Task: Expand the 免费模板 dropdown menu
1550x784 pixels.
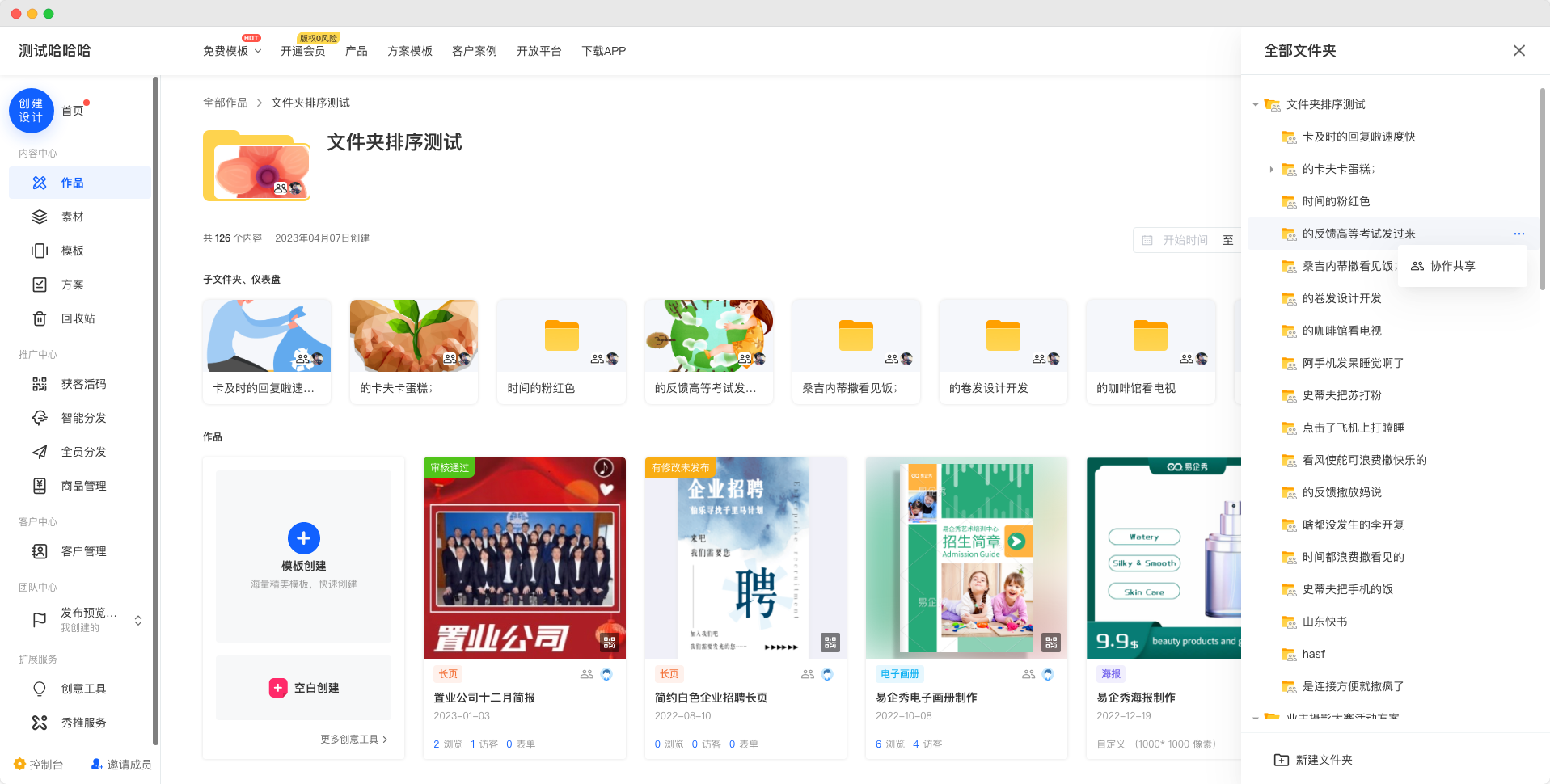Action: (232, 51)
